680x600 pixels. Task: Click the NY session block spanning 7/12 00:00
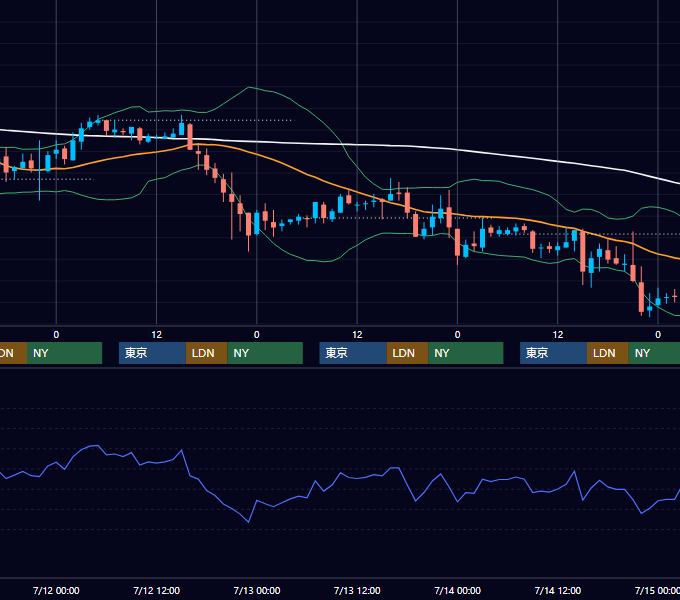click(x=64, y=353)
